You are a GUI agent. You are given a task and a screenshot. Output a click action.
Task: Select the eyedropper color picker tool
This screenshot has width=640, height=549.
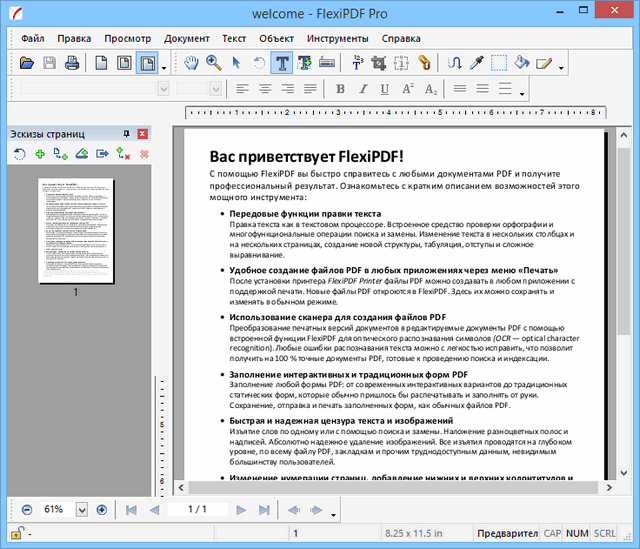(x=476, y=63)
